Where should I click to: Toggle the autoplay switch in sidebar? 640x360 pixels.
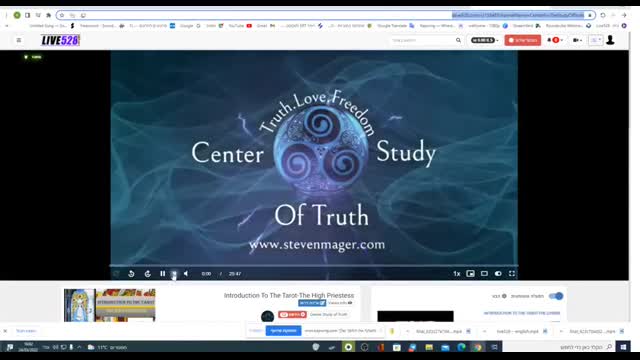point(556,296)
